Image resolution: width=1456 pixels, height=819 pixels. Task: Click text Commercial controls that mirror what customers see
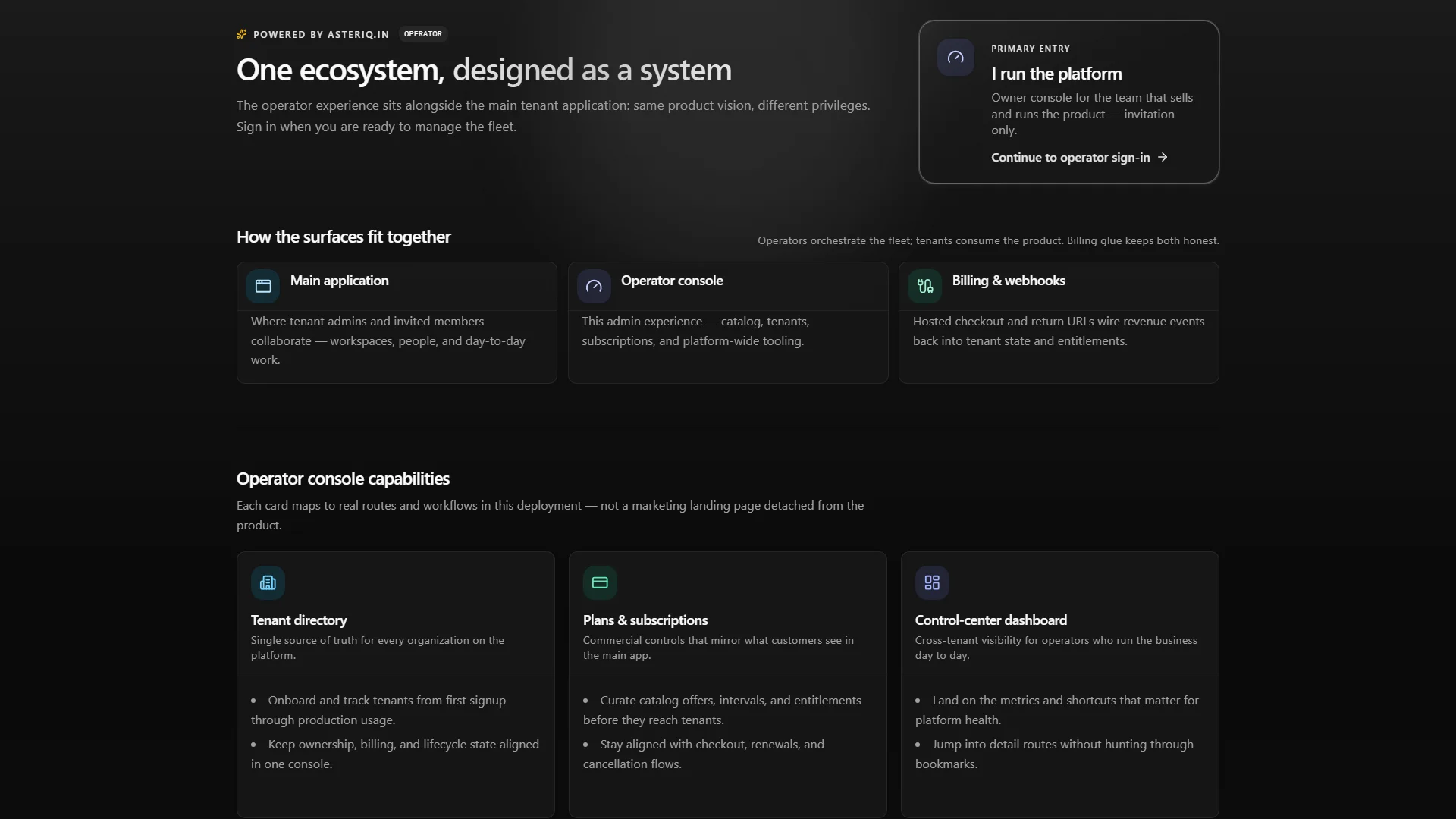pos(718,648)
